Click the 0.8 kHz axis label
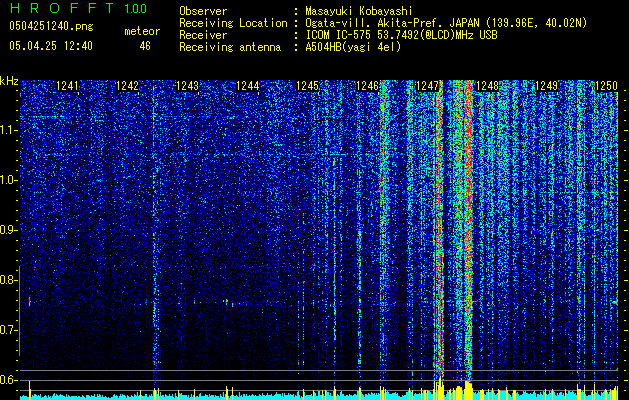The width and height of the screenshot is (629, 400). pos(7,280)
